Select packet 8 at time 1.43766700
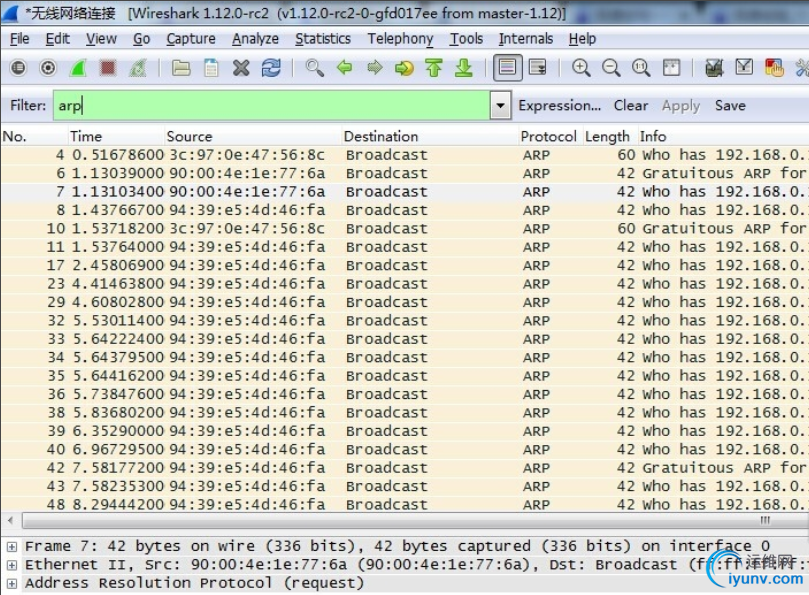 coord(404,210)
